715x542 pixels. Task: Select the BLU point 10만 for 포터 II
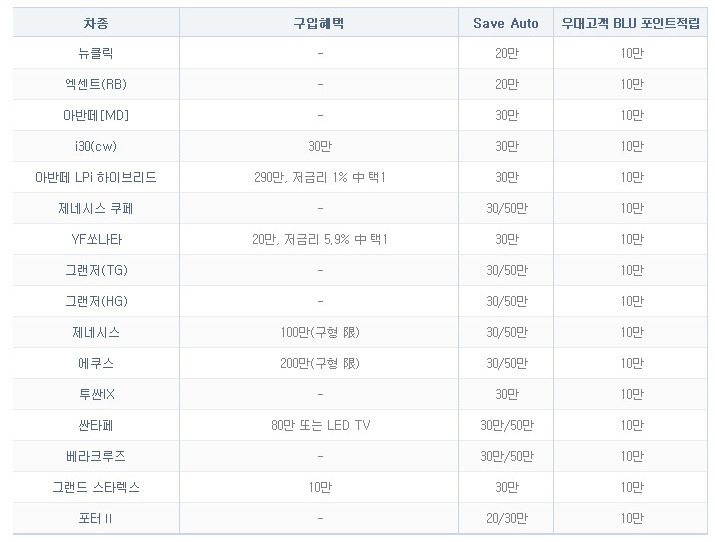coord(632,518)
